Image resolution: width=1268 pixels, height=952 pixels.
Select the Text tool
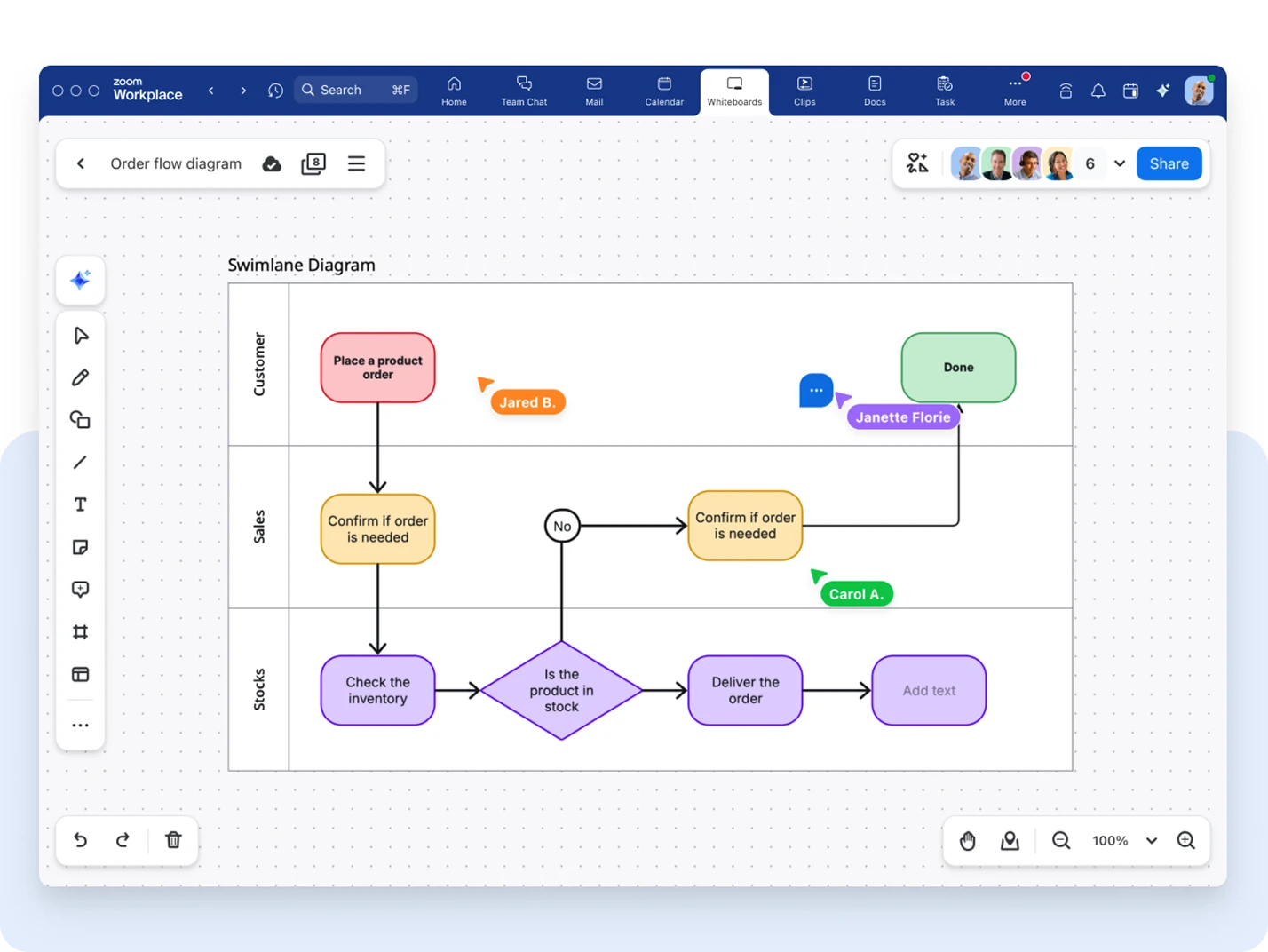80,504
